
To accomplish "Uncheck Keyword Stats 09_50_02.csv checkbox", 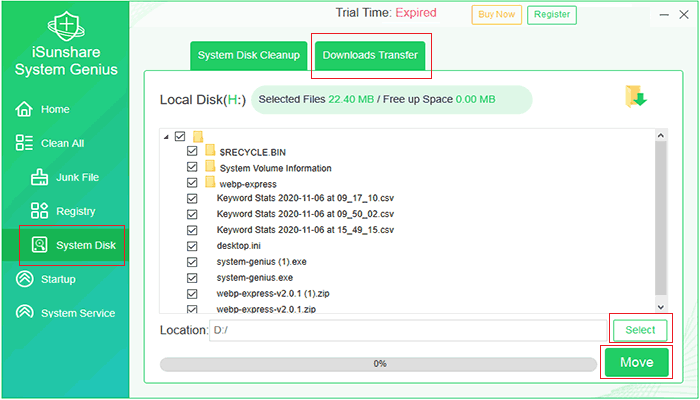I will tap(192, 214).
